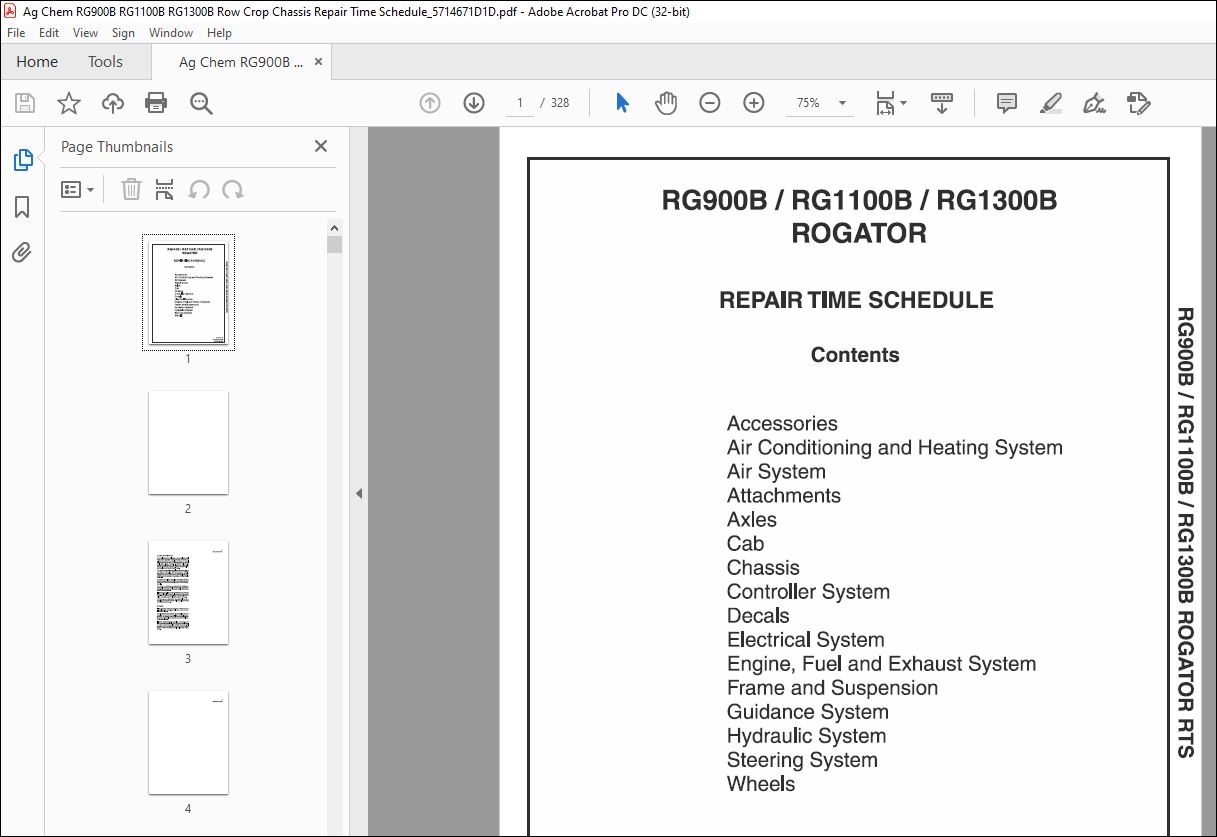Image resolution: width=1217 pixels, height=837 pixels.
Task: Click the "Hydraulic System" contents entry
Action: coord(807,736)
